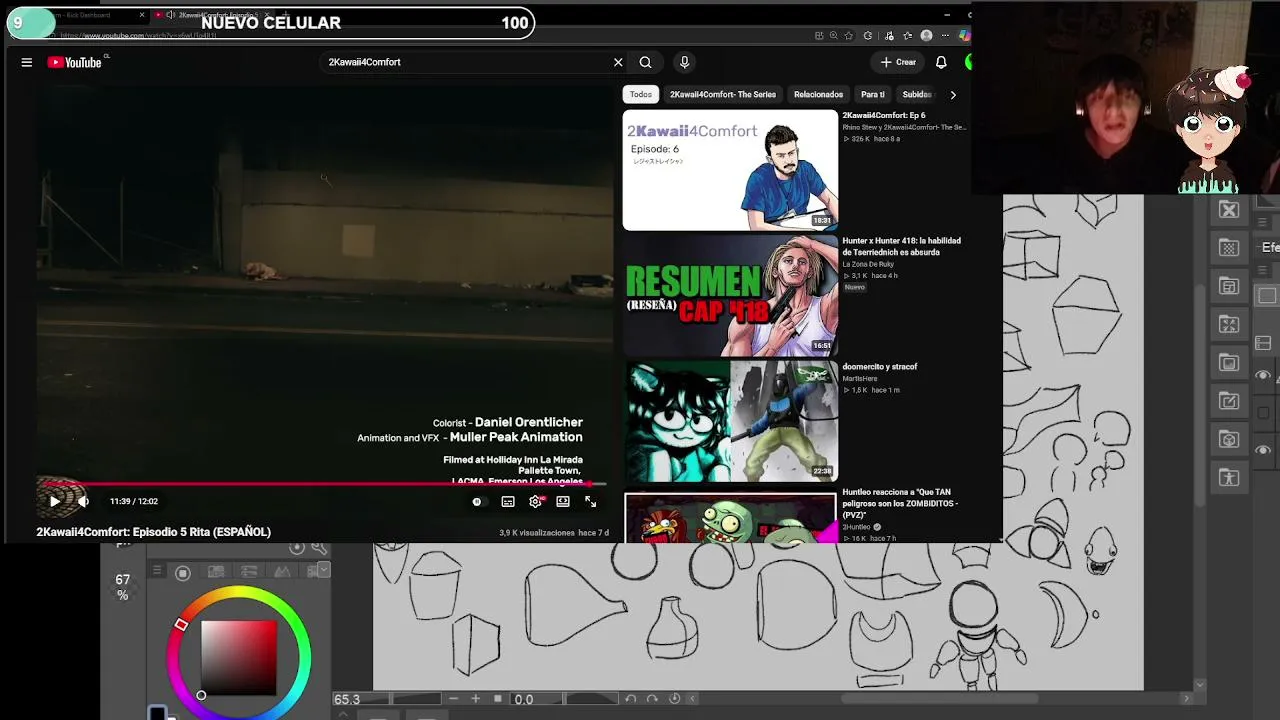Open the pose figure material folder
This screenshot has height=720, width=1280.
[x=1229, y=477]
